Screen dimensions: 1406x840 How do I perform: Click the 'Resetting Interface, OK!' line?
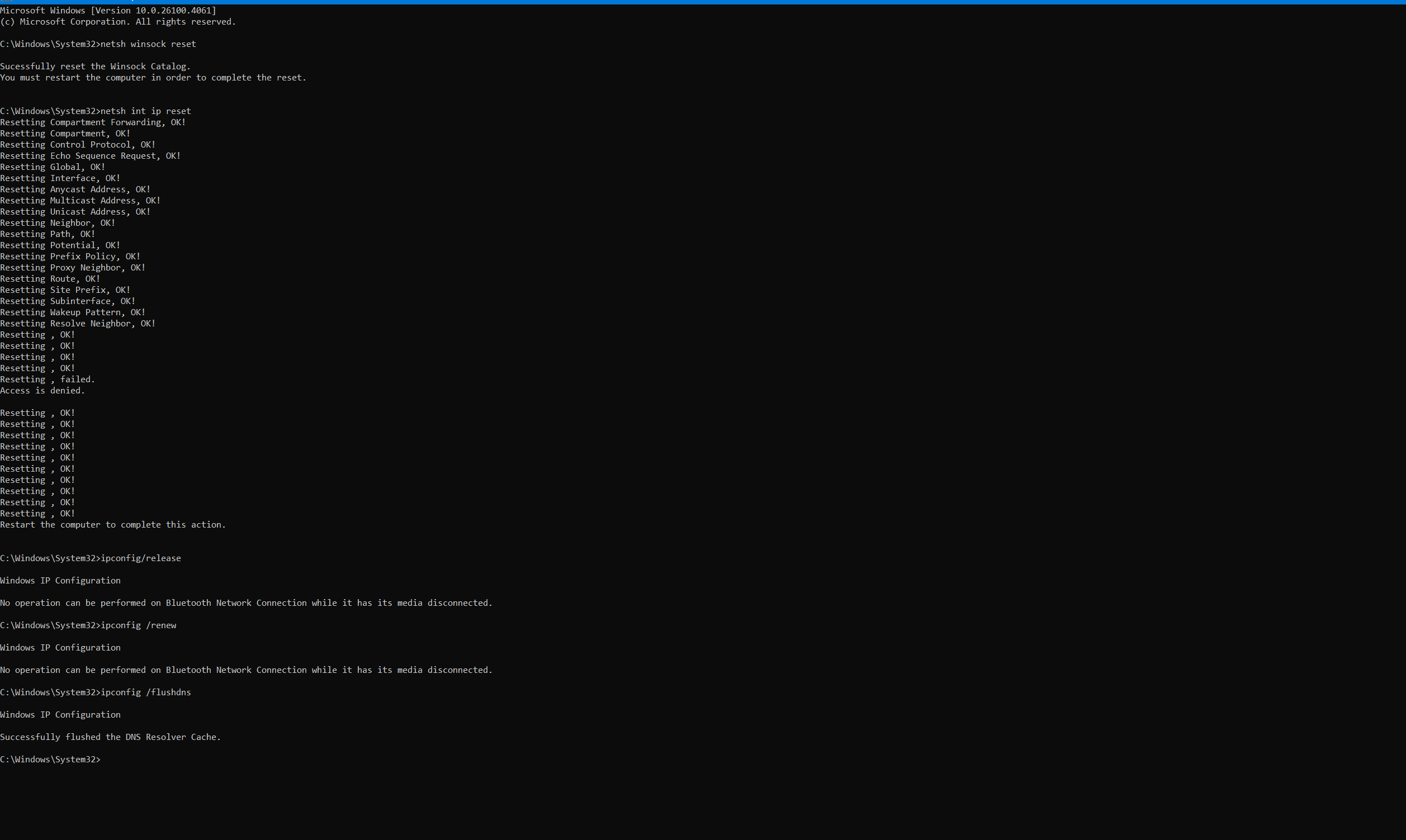(60, 178)
